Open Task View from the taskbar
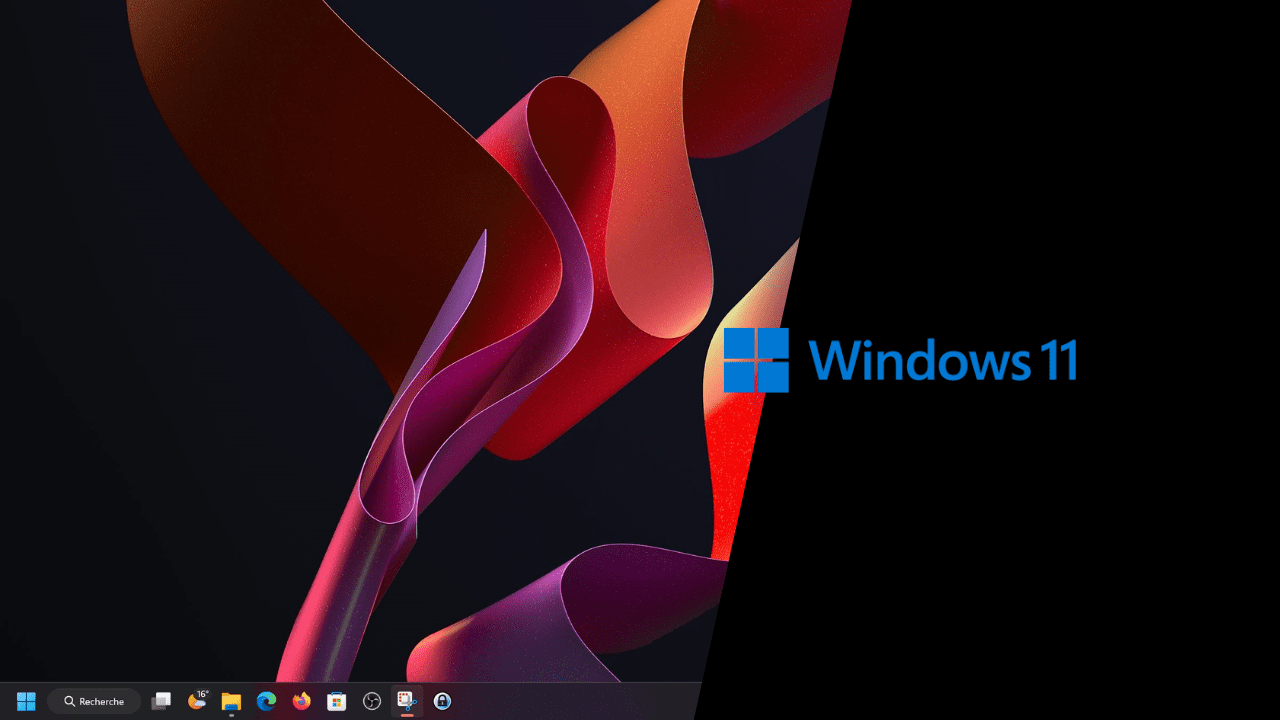Viewport: 1280px width, 720px height. coord(161,701)
